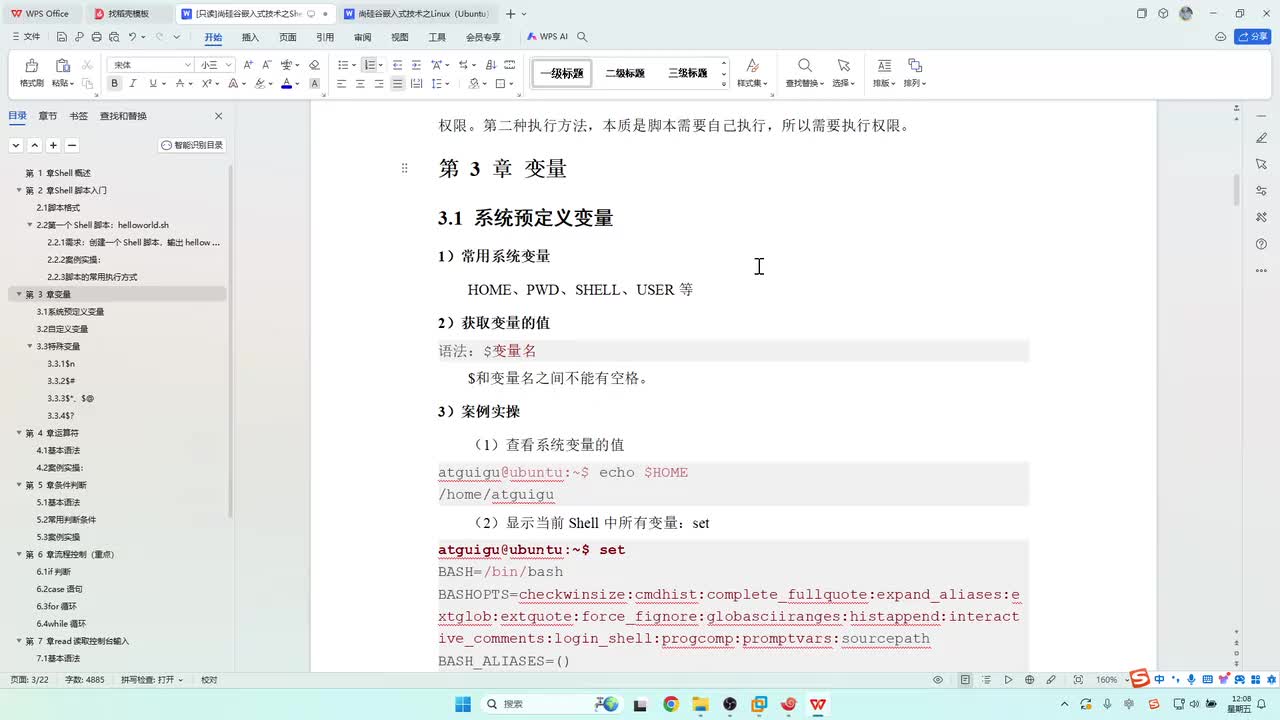The height and width of the screenshot is (720, 1280).
Task: Click the Undo arrow icon
Action: (132, 37)
